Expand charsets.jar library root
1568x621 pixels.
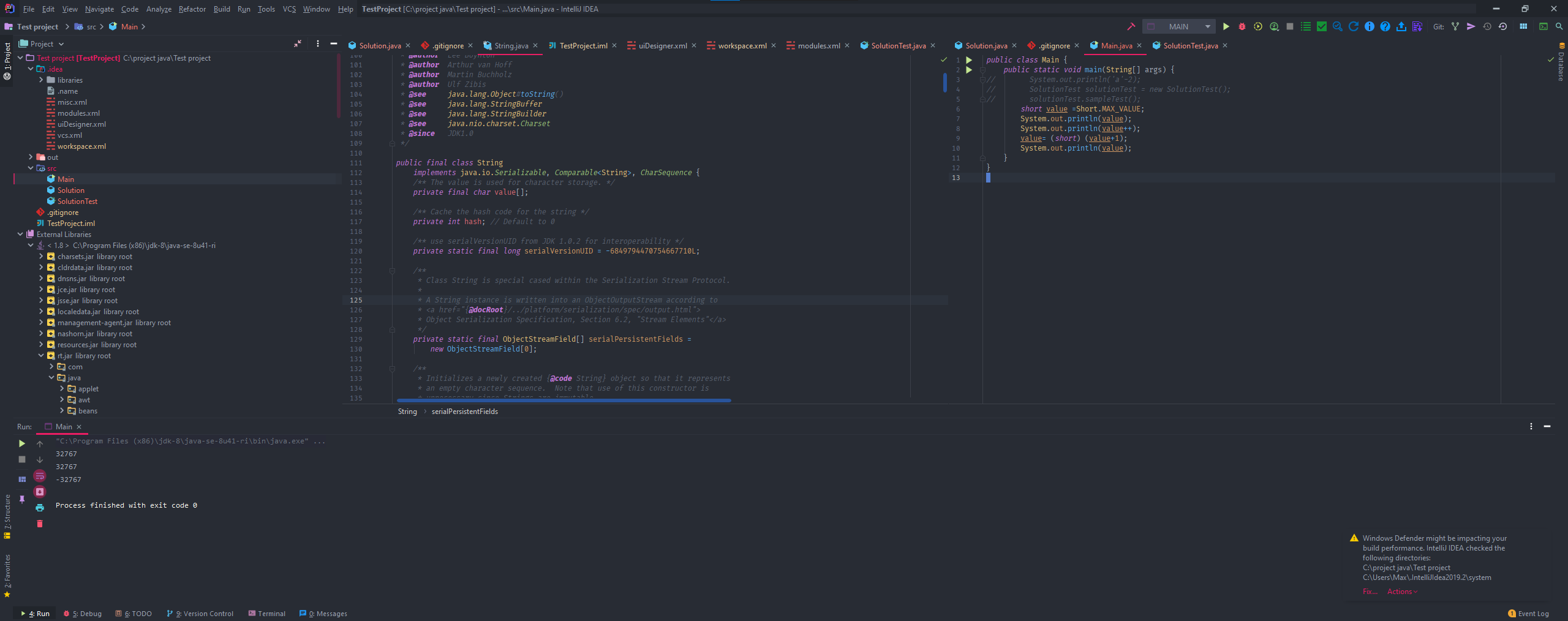(x=41, y=256)
